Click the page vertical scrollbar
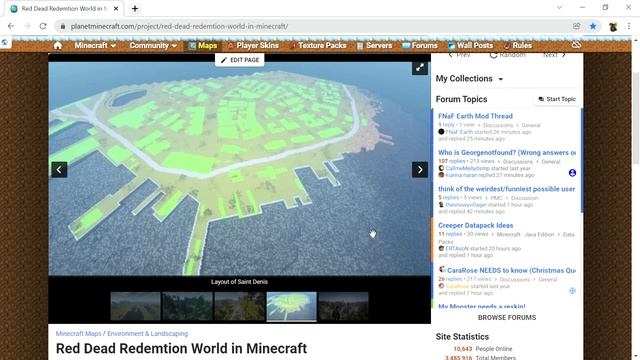 [636, 118]
